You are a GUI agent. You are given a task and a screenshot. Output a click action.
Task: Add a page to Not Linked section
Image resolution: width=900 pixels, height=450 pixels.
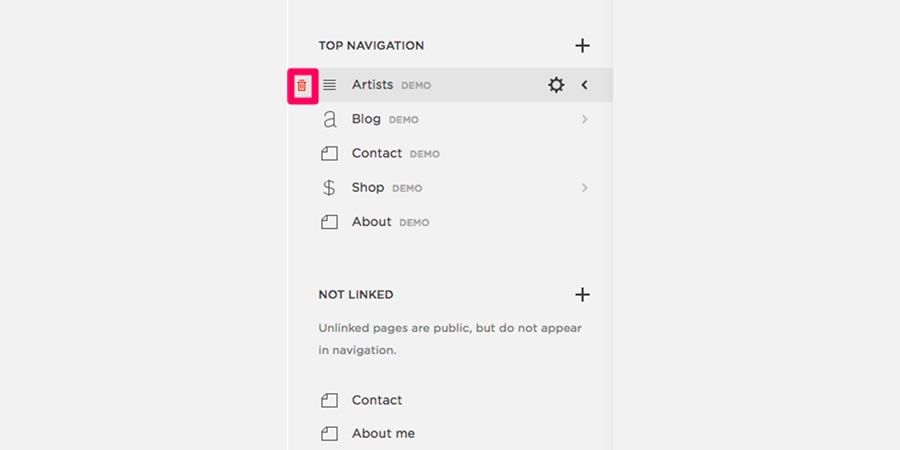tap(582, 294)
